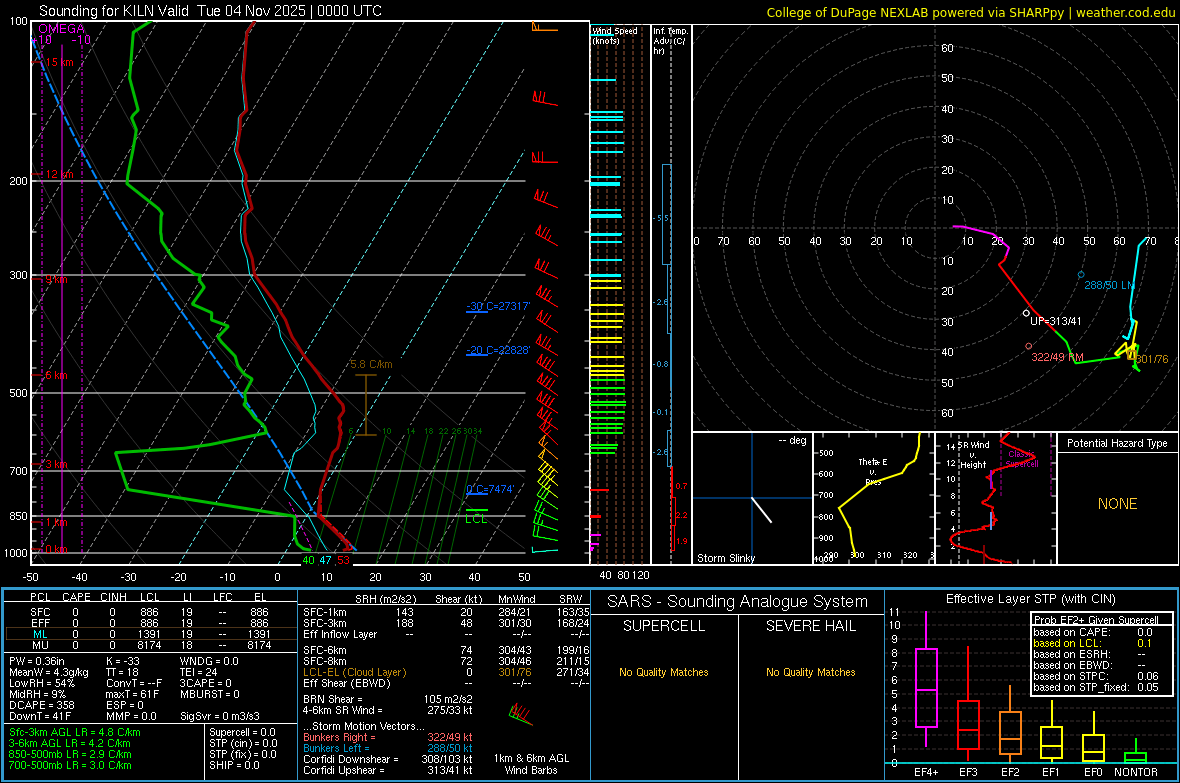Click the K = -33 index value
1180x783 pixels.
tap(123, 661)
